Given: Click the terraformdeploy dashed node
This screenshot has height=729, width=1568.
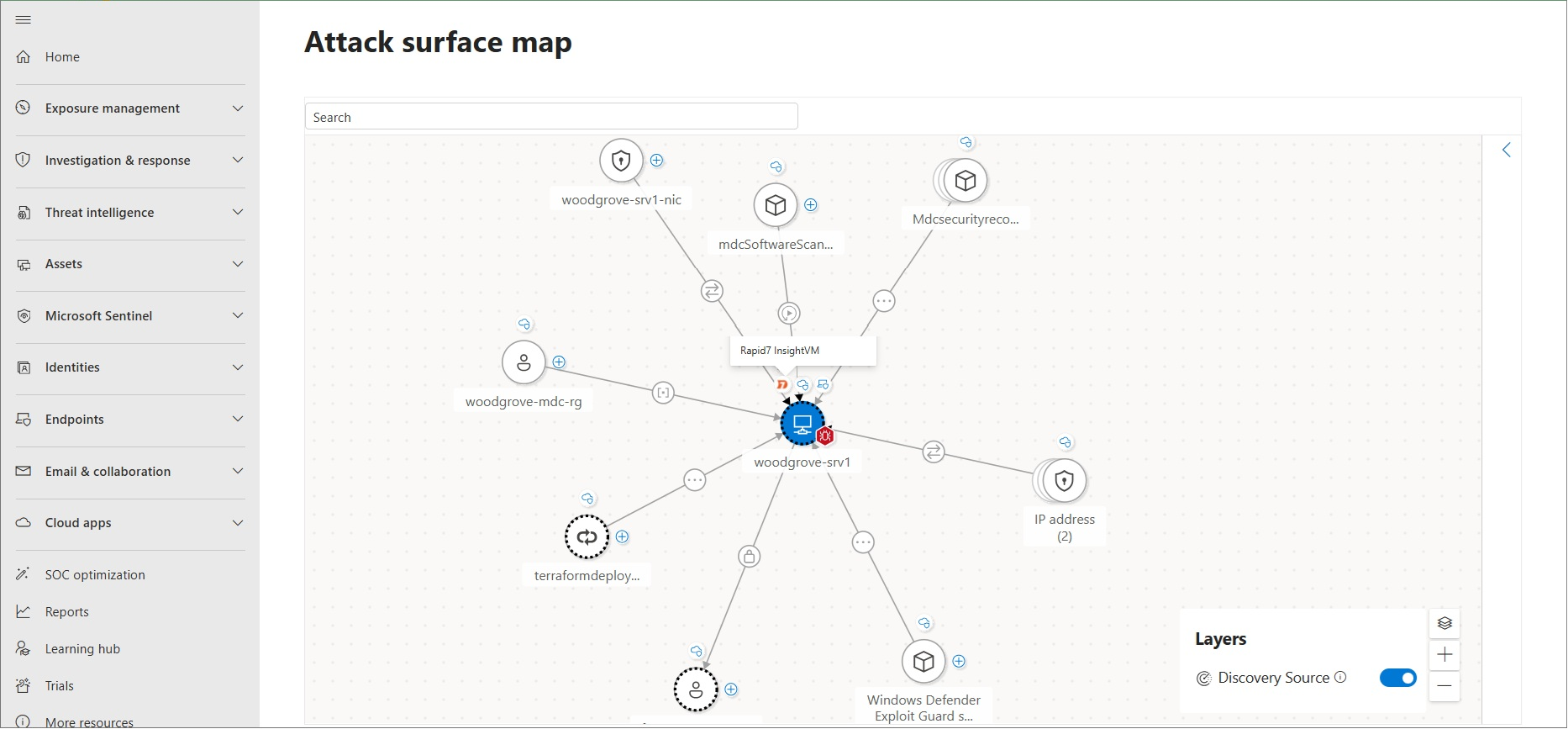Looking at the screenshot, I should [x=587, y=536].
